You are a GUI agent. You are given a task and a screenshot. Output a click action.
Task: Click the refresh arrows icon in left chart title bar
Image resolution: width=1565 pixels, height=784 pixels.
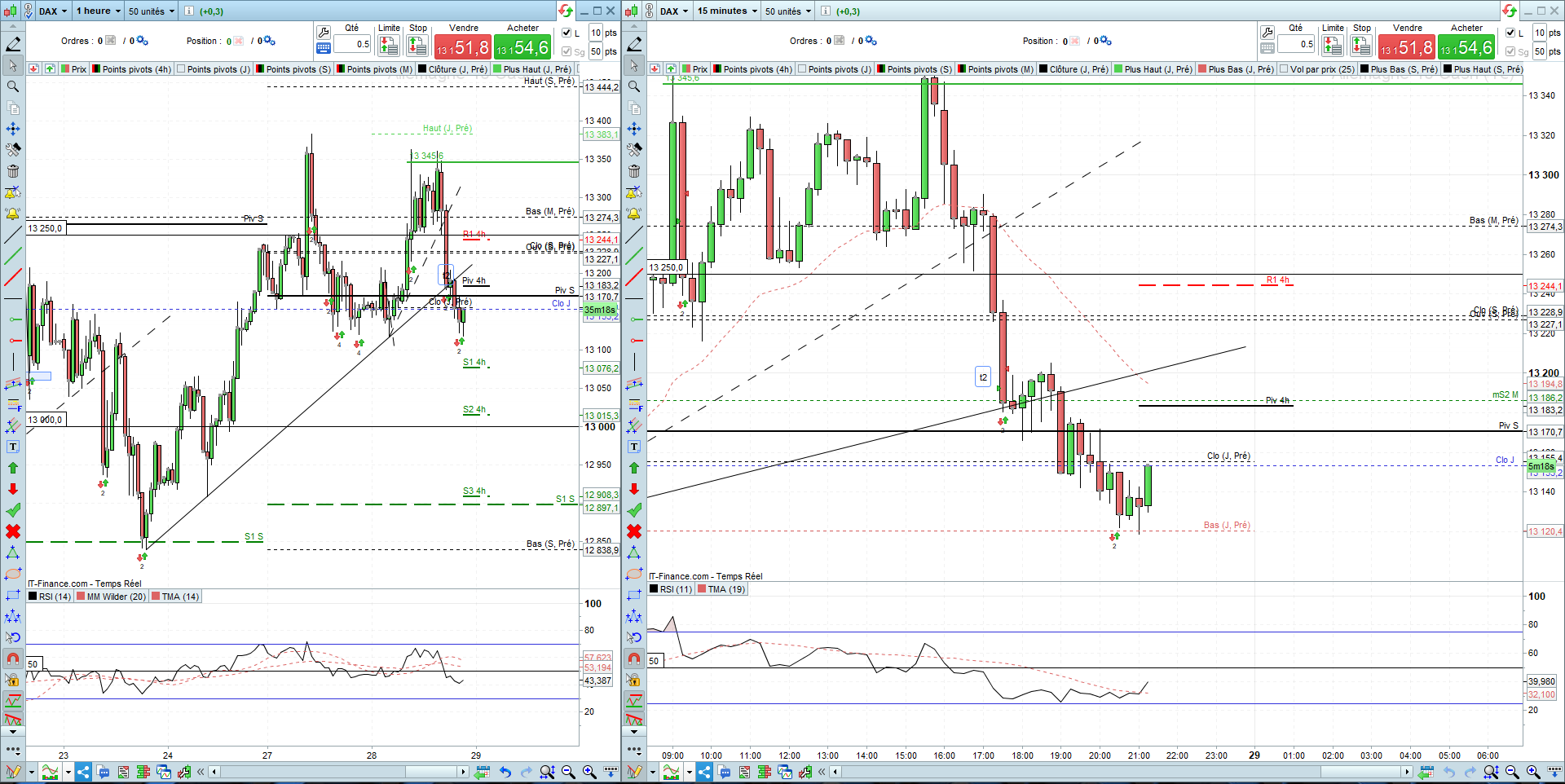(x=565, y=11)
